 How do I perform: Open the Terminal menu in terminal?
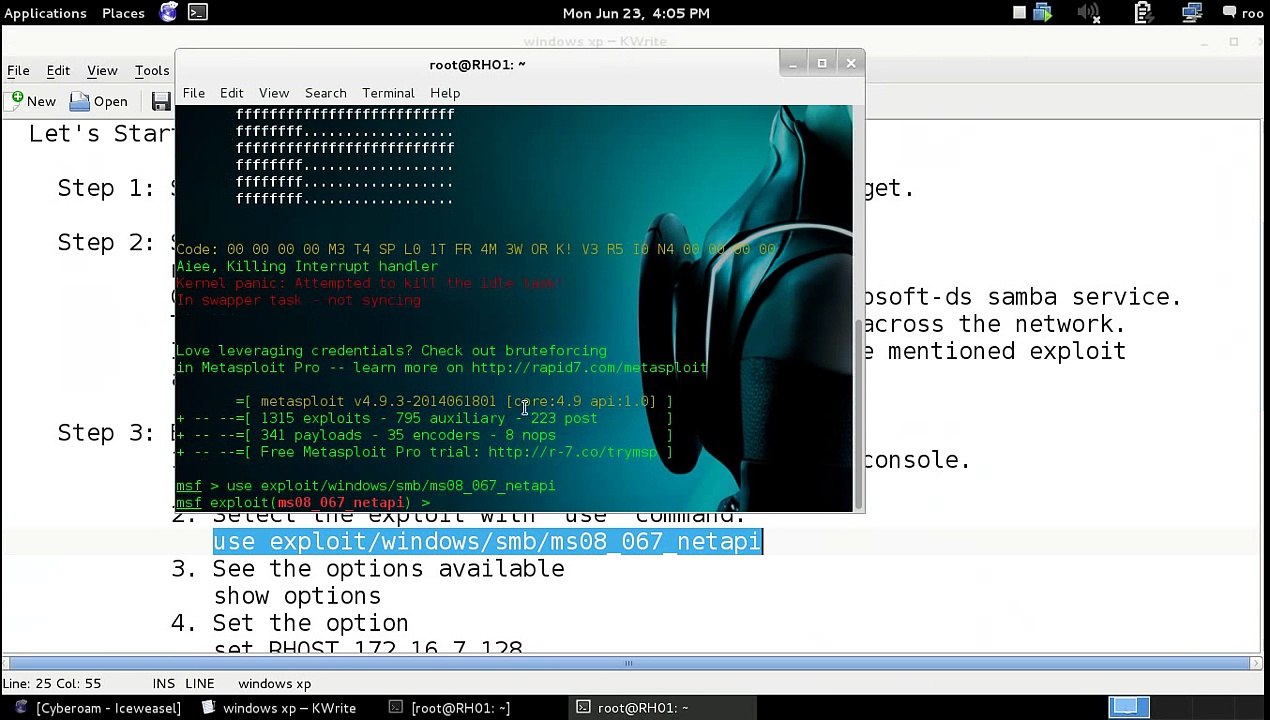click(388, 93)
